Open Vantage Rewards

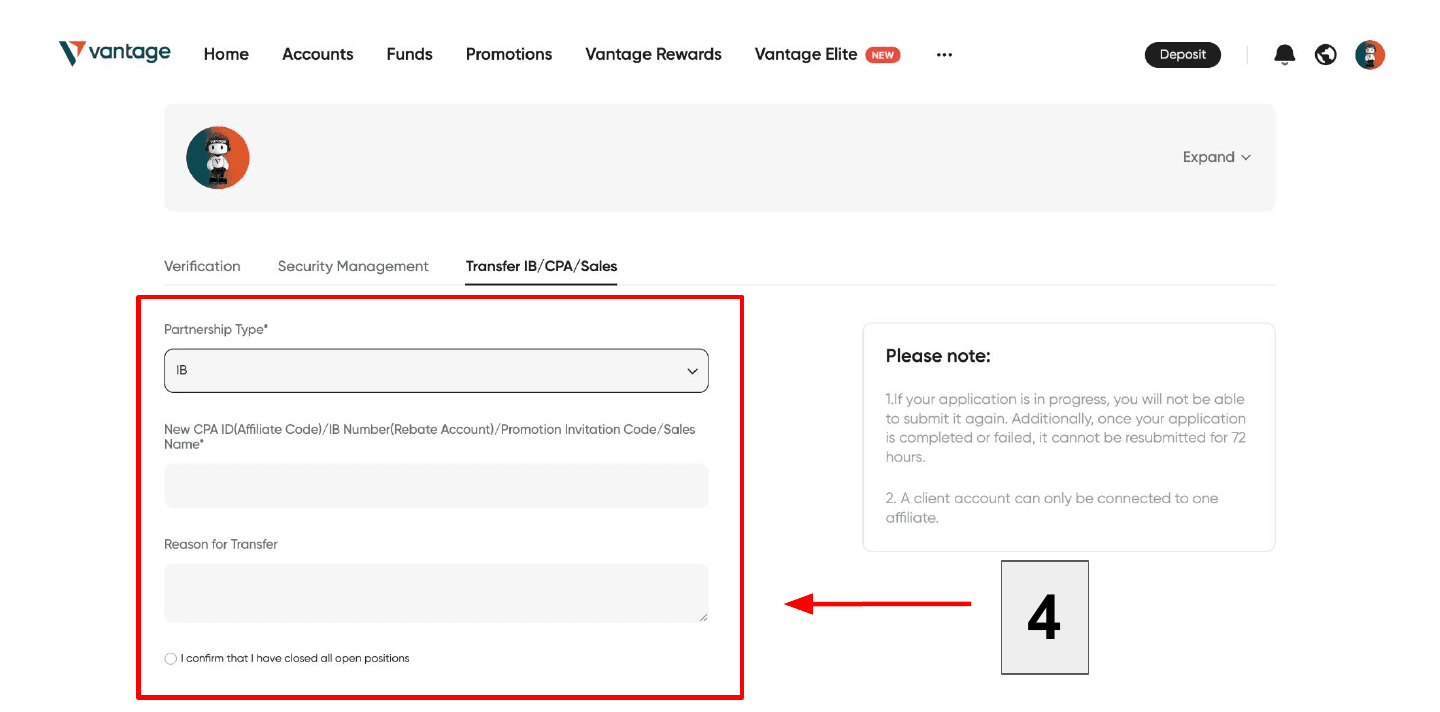pyautogui.click(x=653, y=54)
